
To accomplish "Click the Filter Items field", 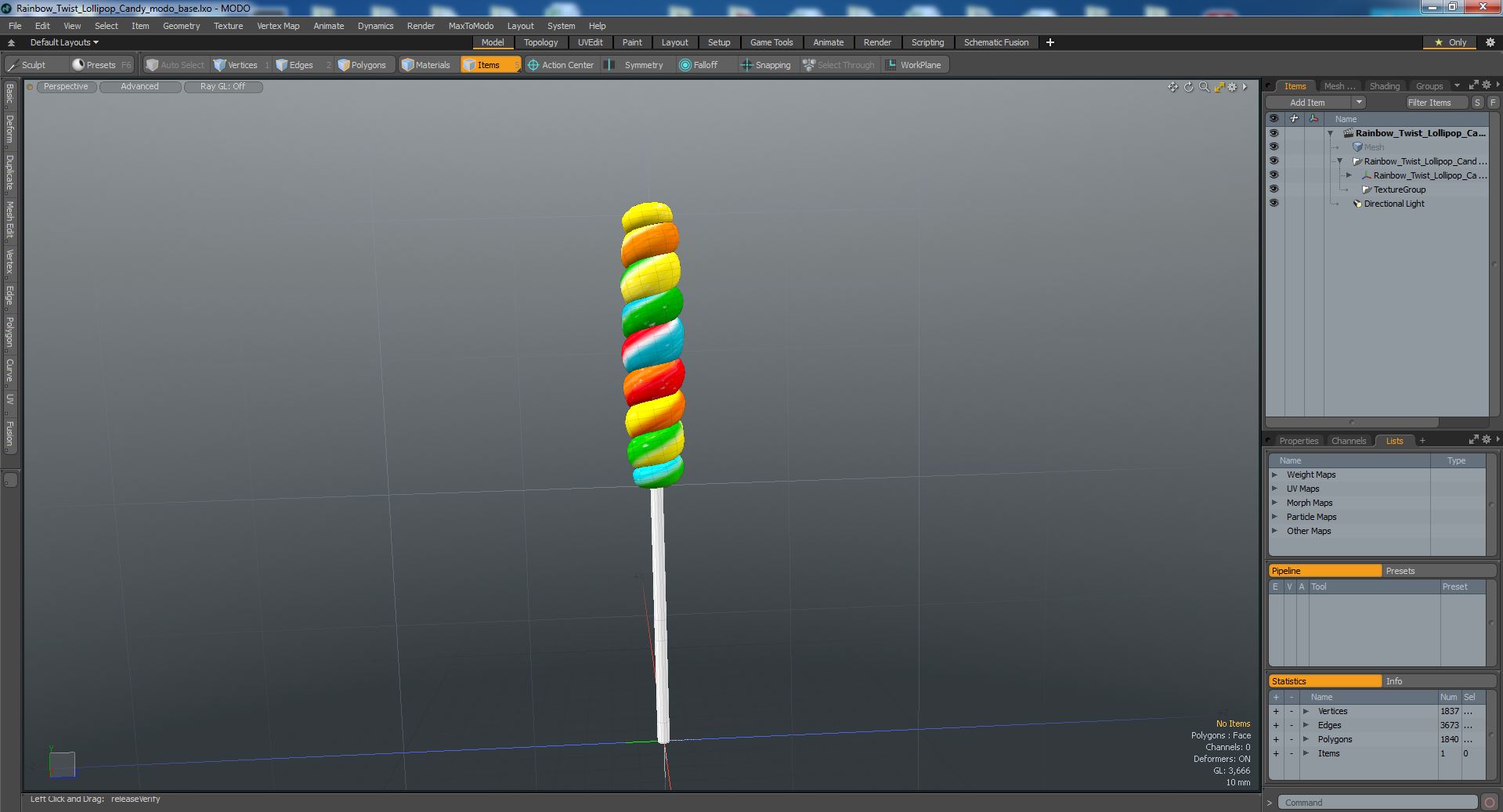I will (1436, 103).
